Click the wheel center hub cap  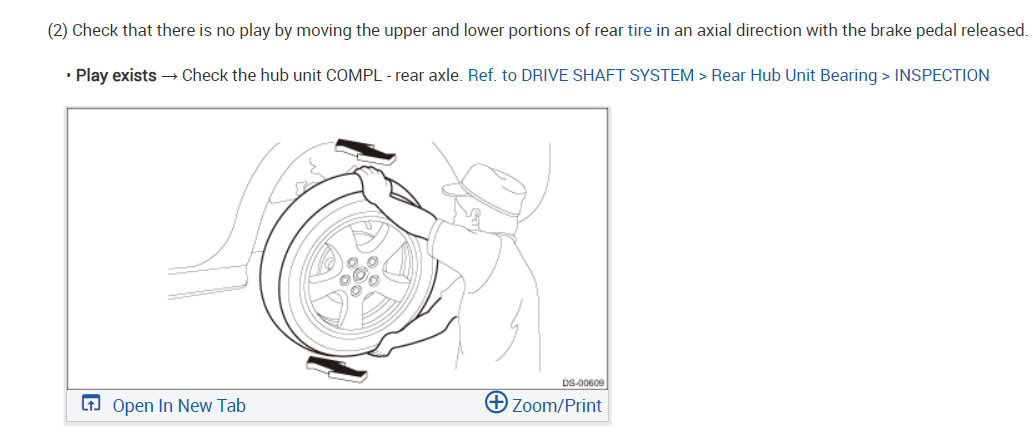(356, 273)
